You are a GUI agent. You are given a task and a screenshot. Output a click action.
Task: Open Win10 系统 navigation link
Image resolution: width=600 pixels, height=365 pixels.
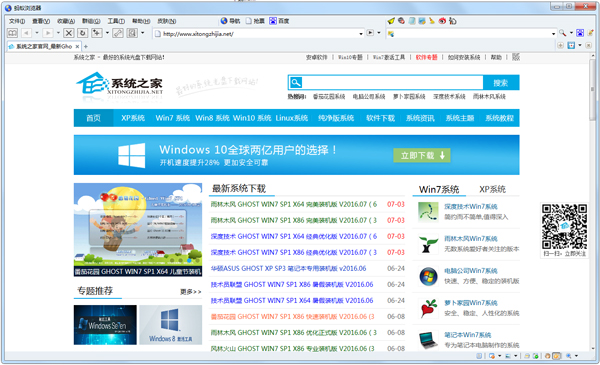(252, 118)
